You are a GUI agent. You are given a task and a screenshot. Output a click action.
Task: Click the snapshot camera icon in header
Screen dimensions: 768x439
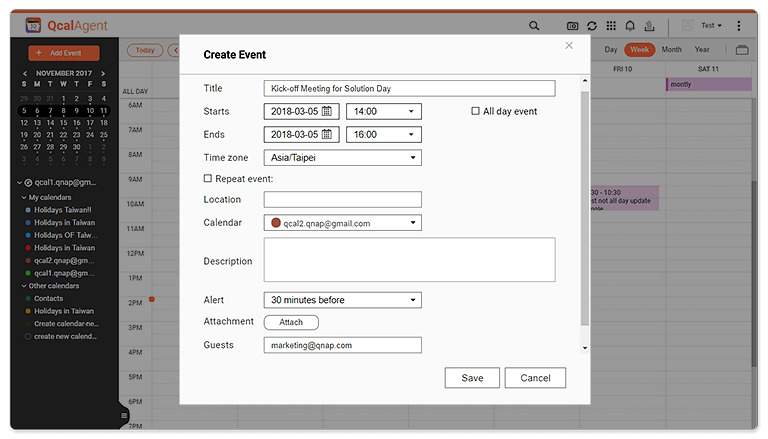(572, 26)
